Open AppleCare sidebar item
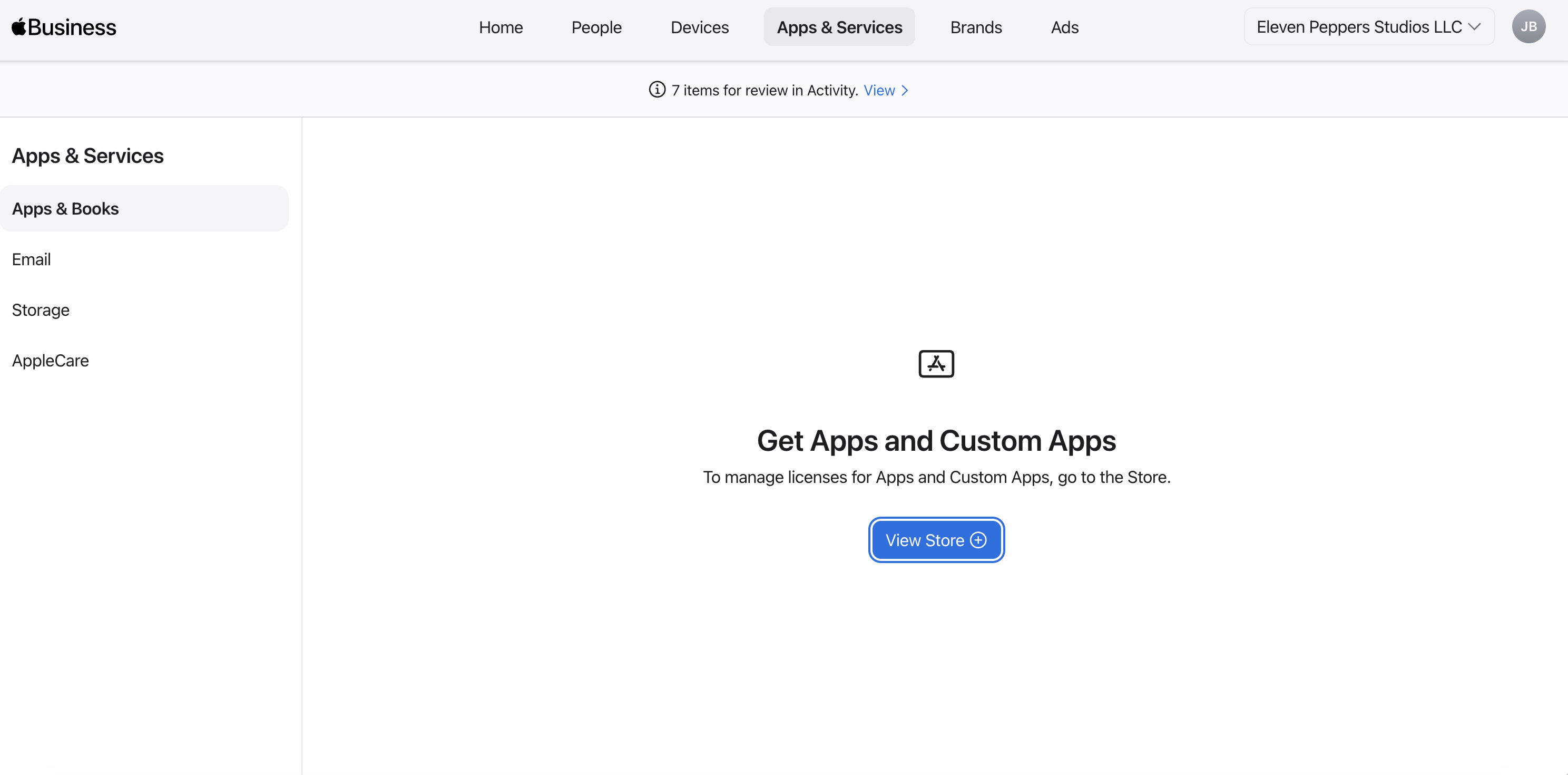Image resolution: width=1568 pixels, height=775 pixels. tap(50, 360)
